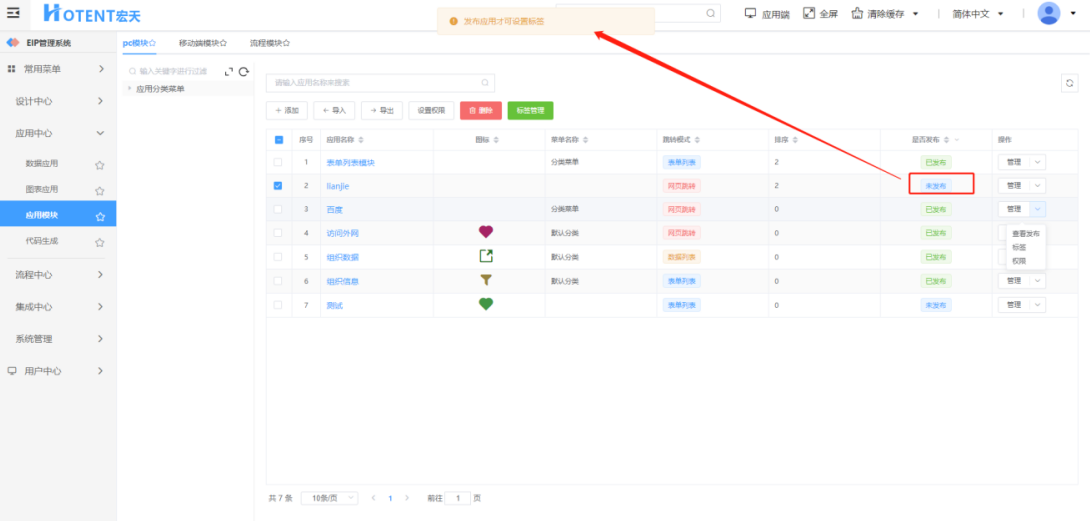Uncheck the lianjie row checkbox

tap(278, 186)
